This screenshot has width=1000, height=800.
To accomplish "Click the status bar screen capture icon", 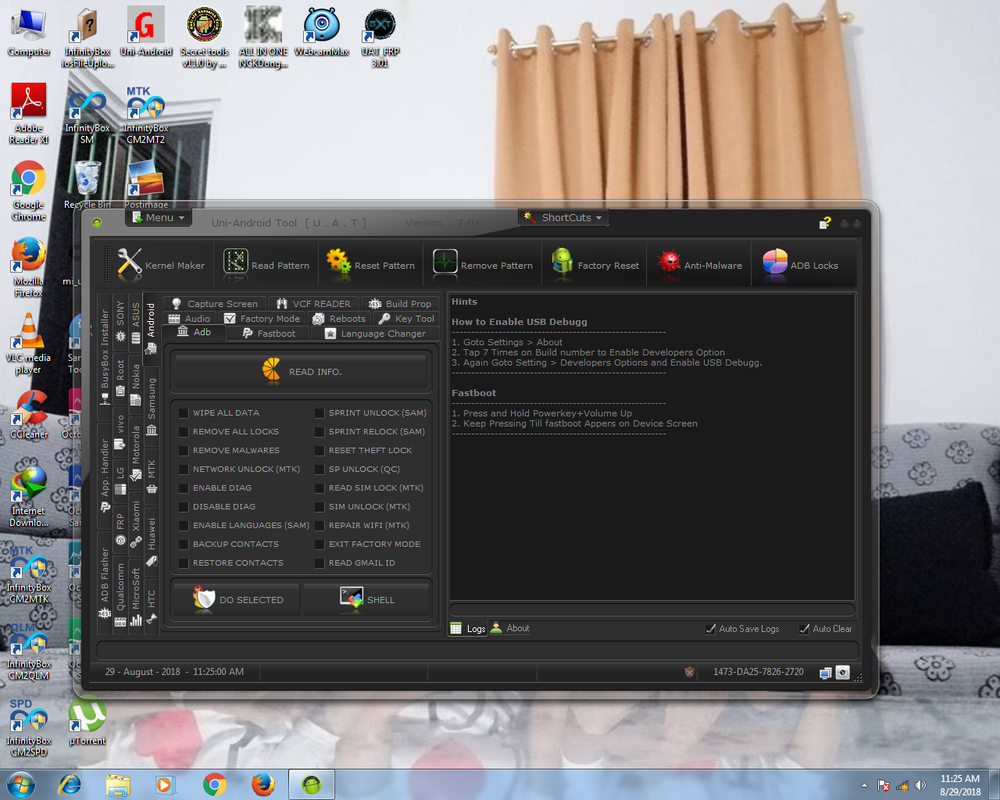I will [x=842, y=672].
